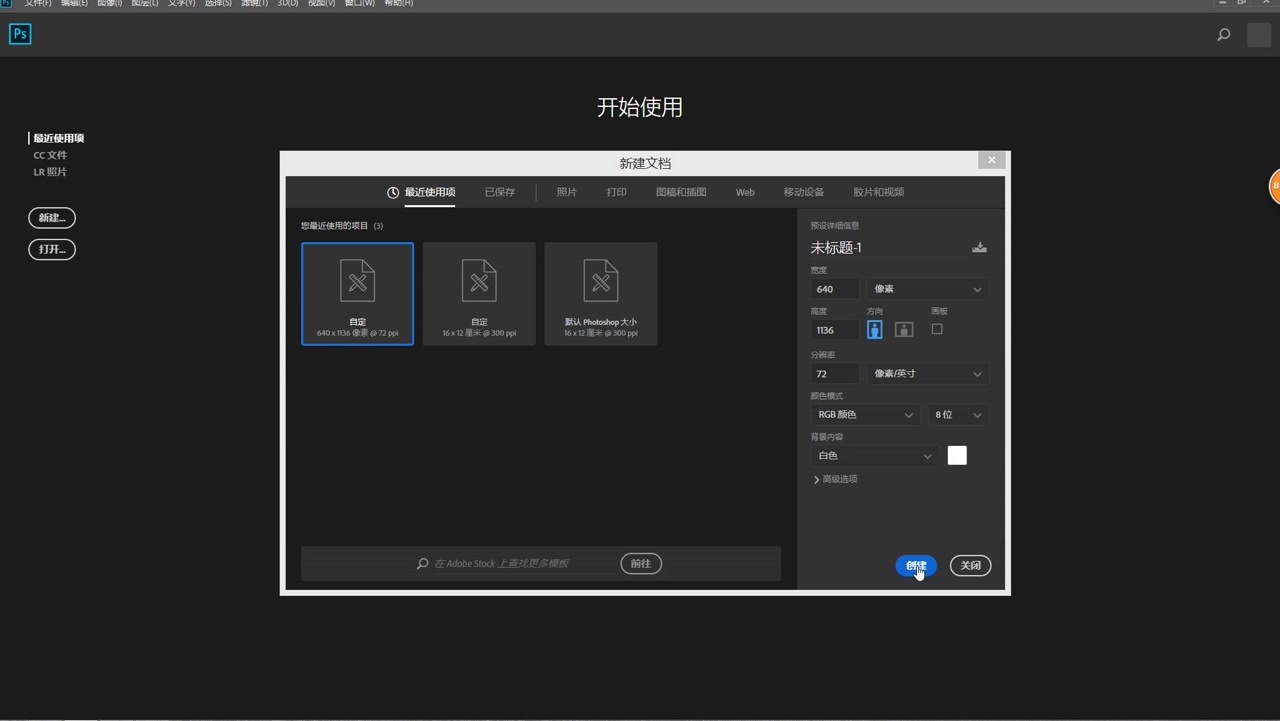The height and width of the screenshot is (721, 1280).
Task: Click the 打开... button on start screen
Action: tap(52, 250)
